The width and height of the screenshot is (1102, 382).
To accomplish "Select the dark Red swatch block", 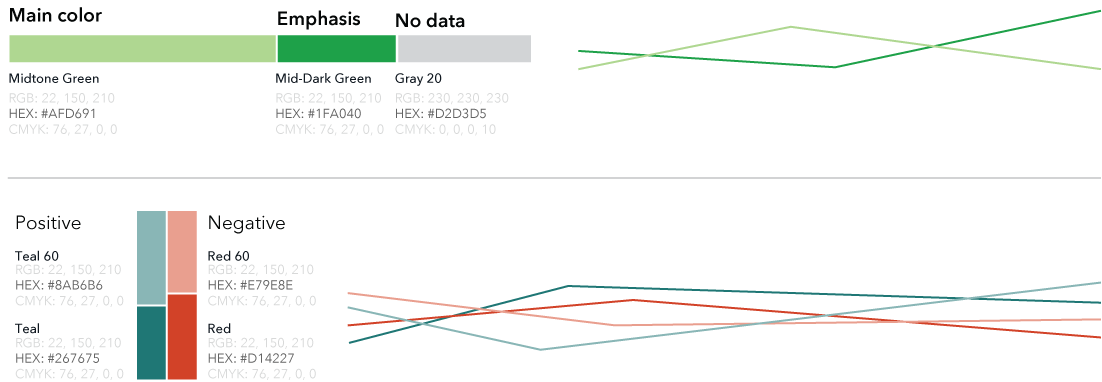I will [x=182, y=337].
